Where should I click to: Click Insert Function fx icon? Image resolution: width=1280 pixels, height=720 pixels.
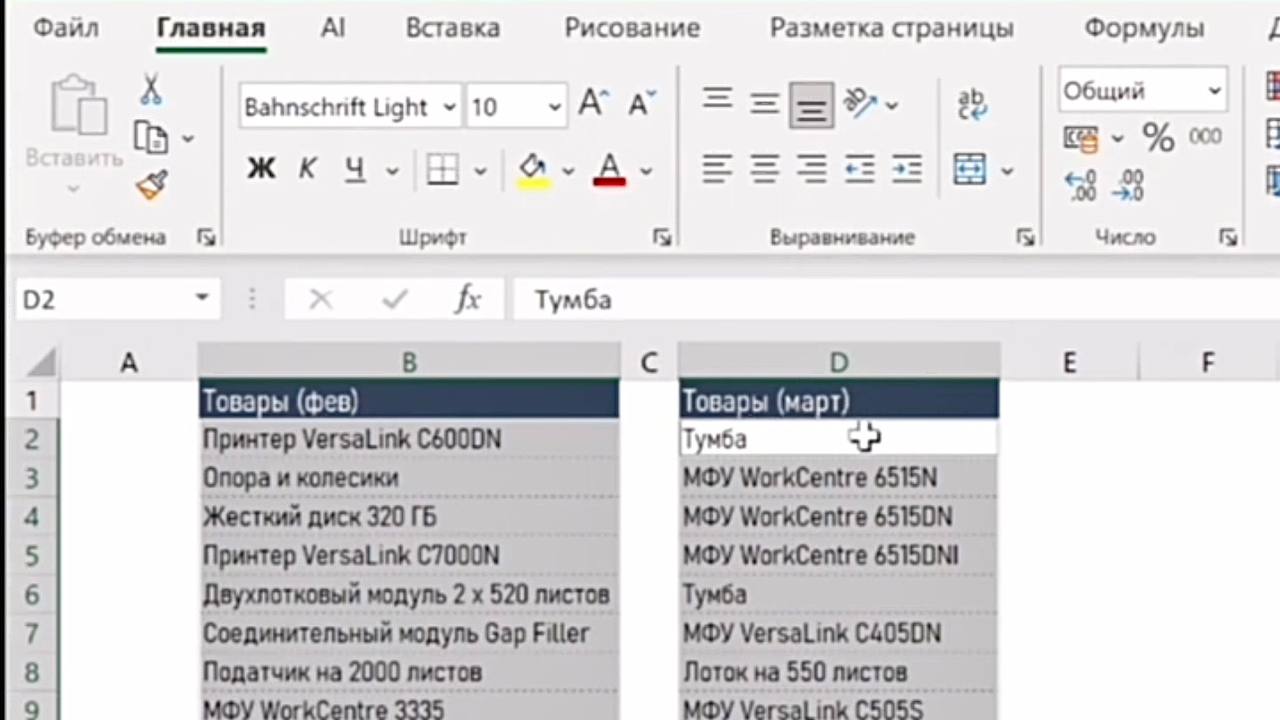(467, 299)
